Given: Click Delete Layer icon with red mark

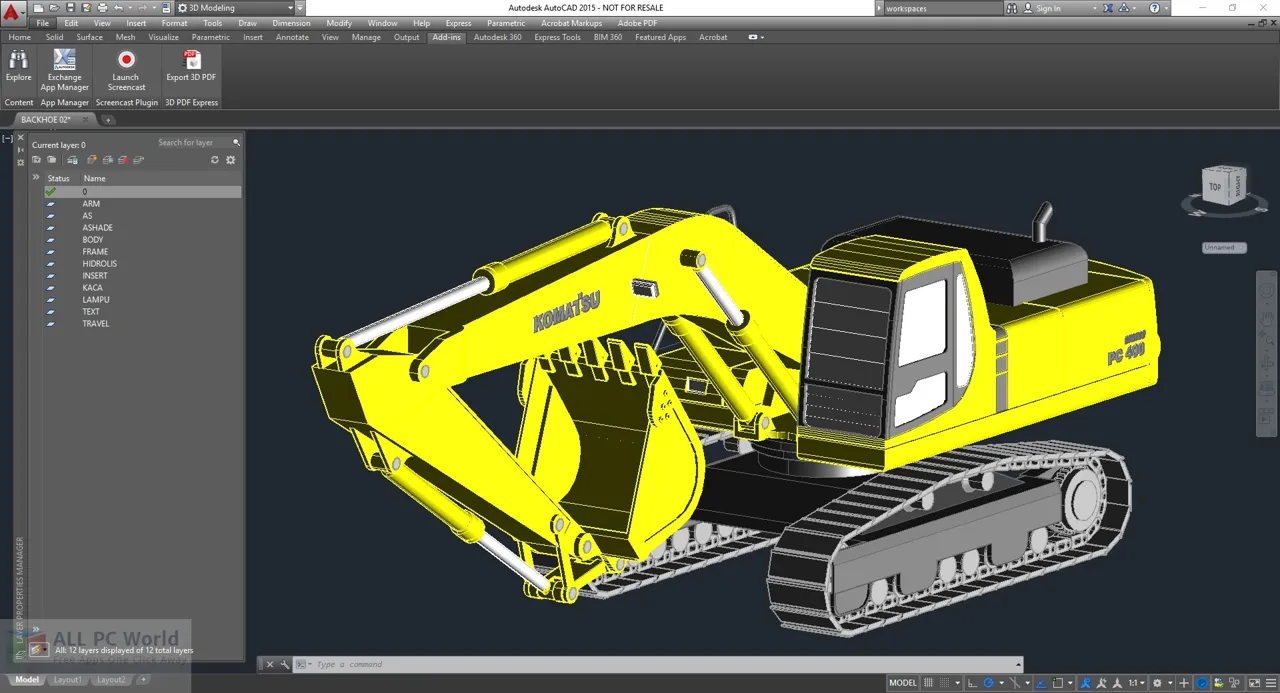Looking at the screenshot, I should [x=123, y=159].
